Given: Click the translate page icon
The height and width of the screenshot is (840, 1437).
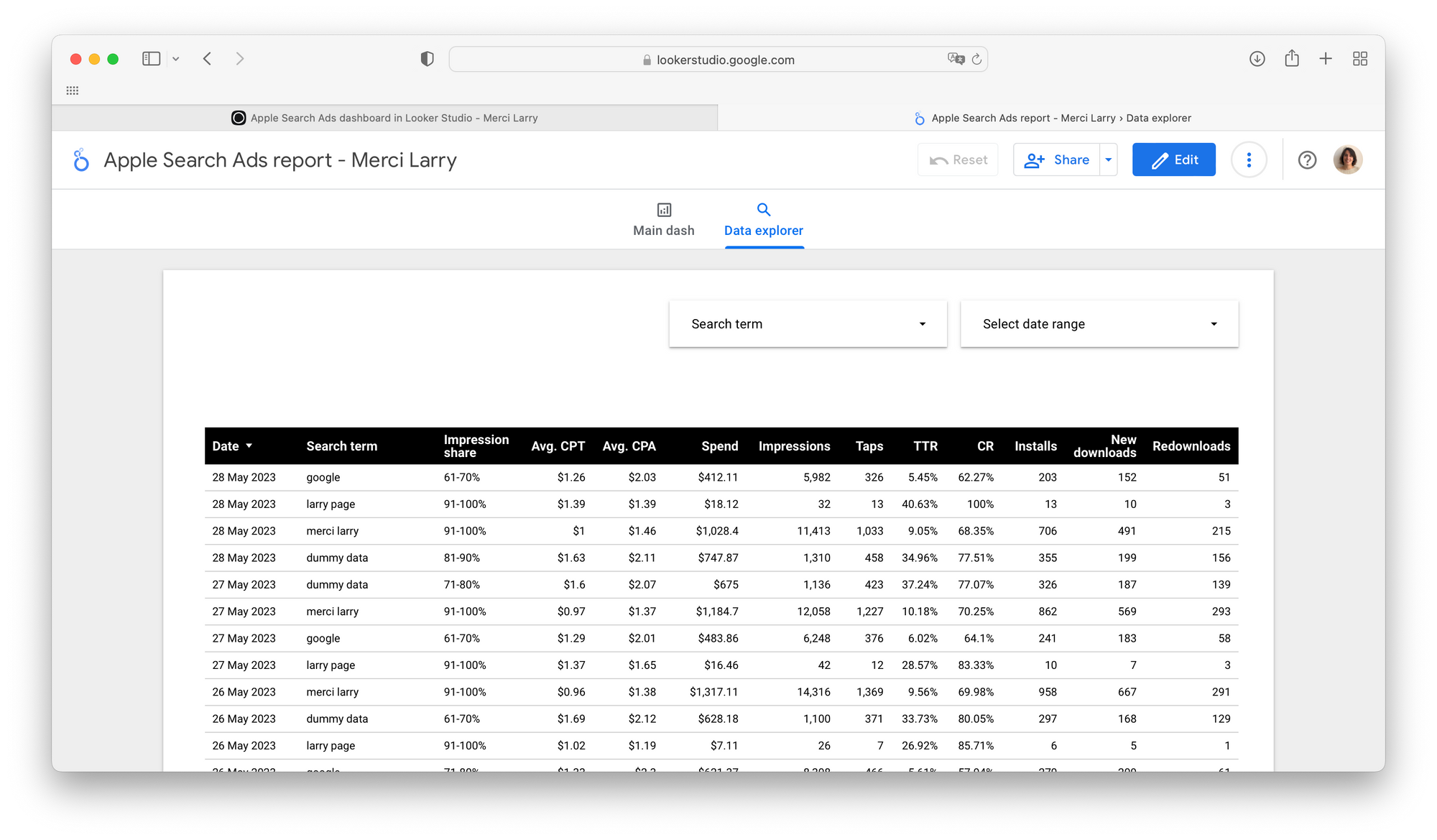Looking at the screenshot, I should 956,59.
